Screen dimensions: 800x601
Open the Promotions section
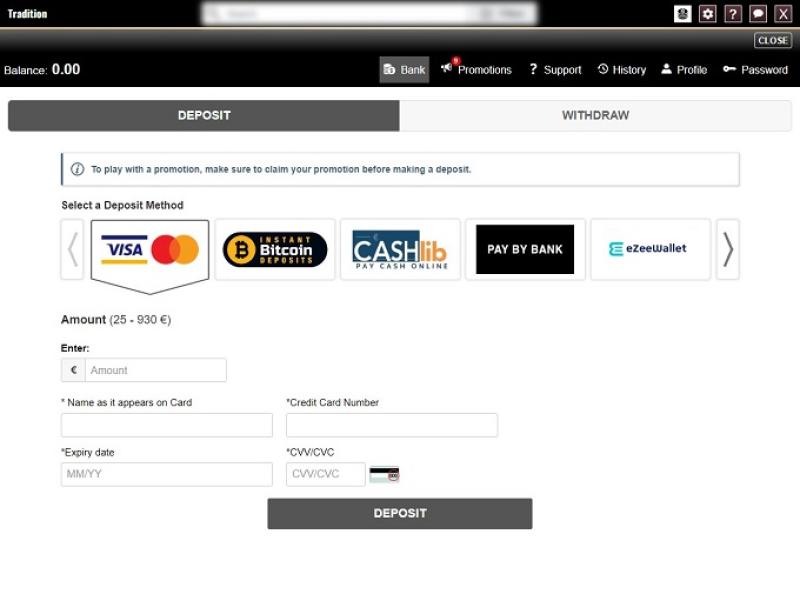[476, 69]
